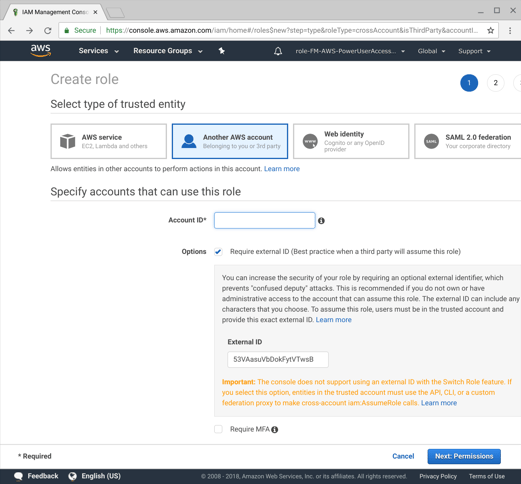Open a new browser tab
The height and width of the screenshot is (484, 521).
pos(115,13)
